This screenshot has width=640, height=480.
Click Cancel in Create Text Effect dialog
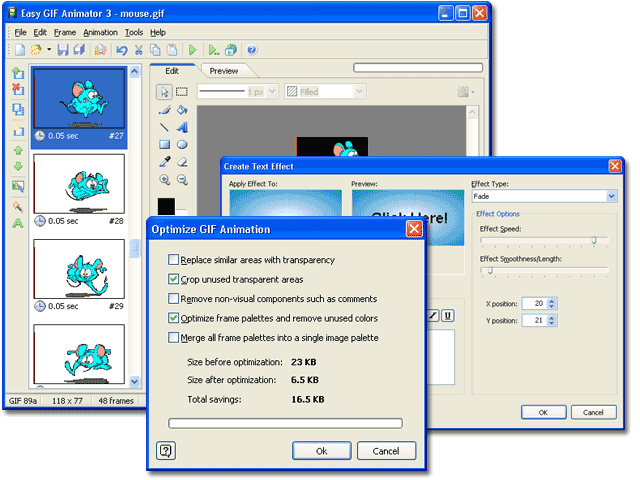point(593,412)
